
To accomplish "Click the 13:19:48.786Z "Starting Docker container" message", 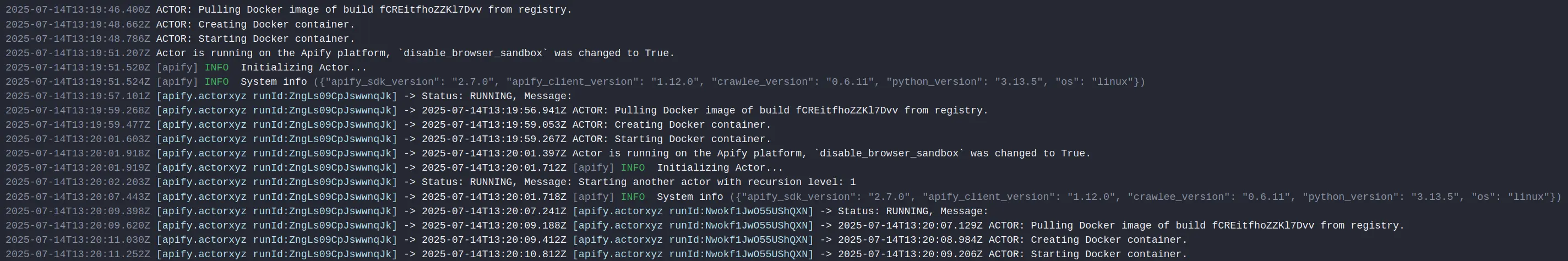I will 276,39.
